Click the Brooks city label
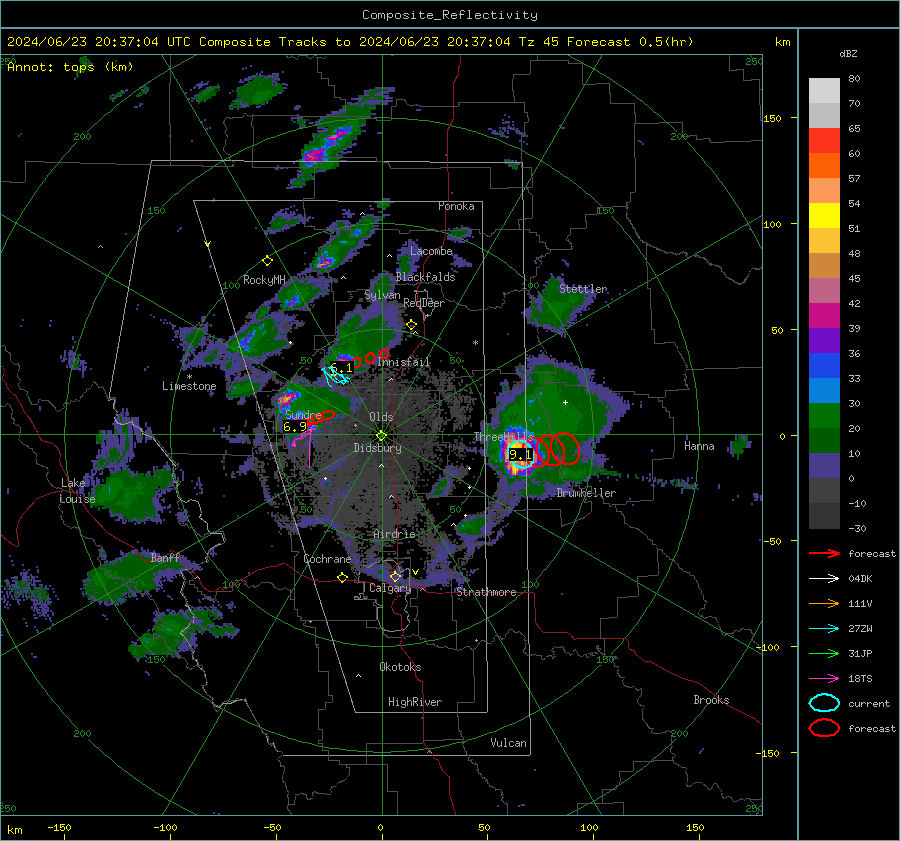 click(711, 700)
